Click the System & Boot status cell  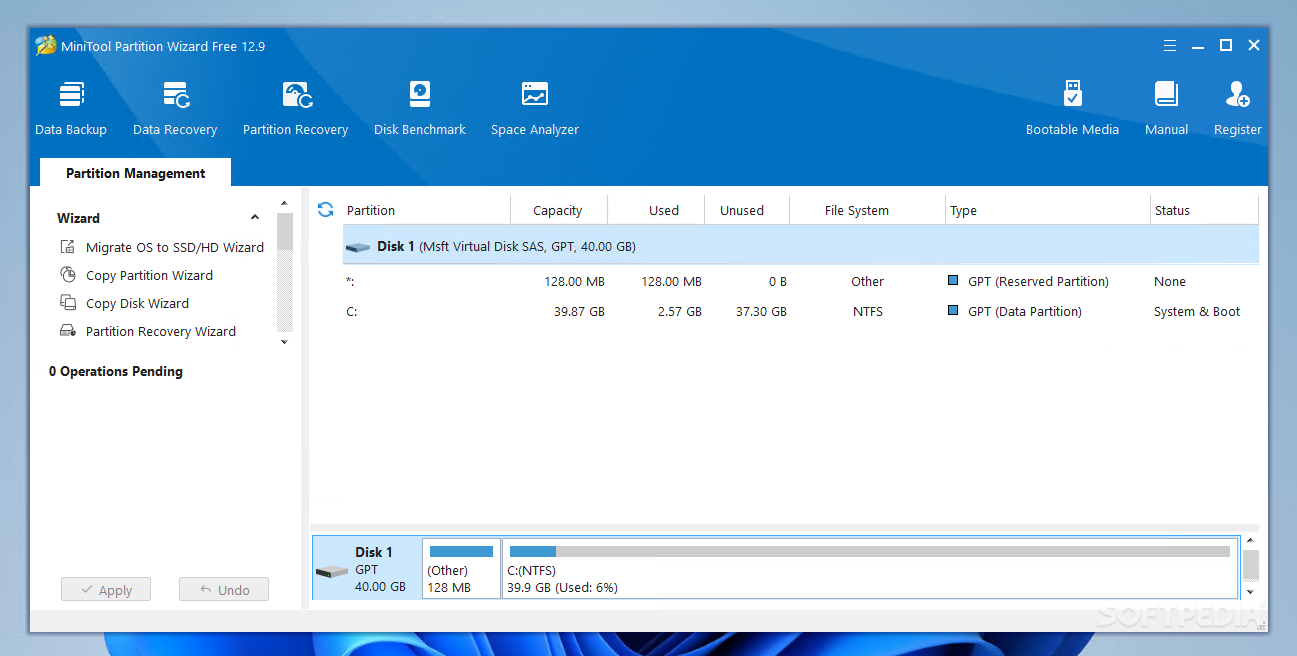[1197, 312]
